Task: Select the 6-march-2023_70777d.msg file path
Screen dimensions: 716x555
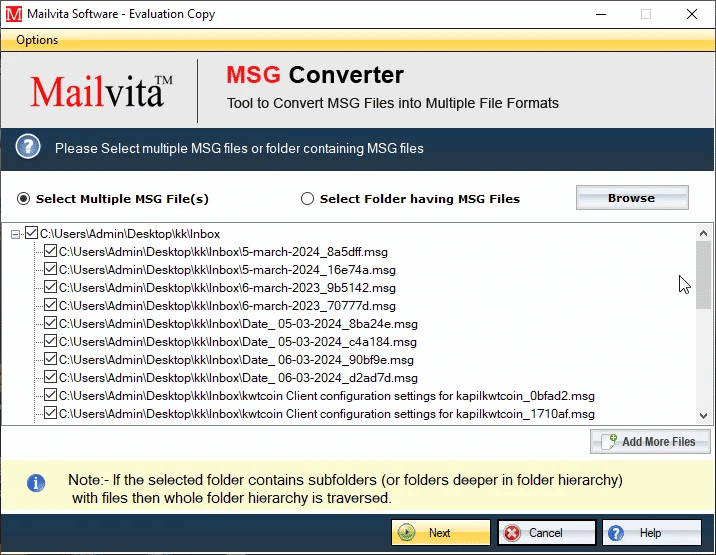Action: pyautogui.click(x=227, y=306)
